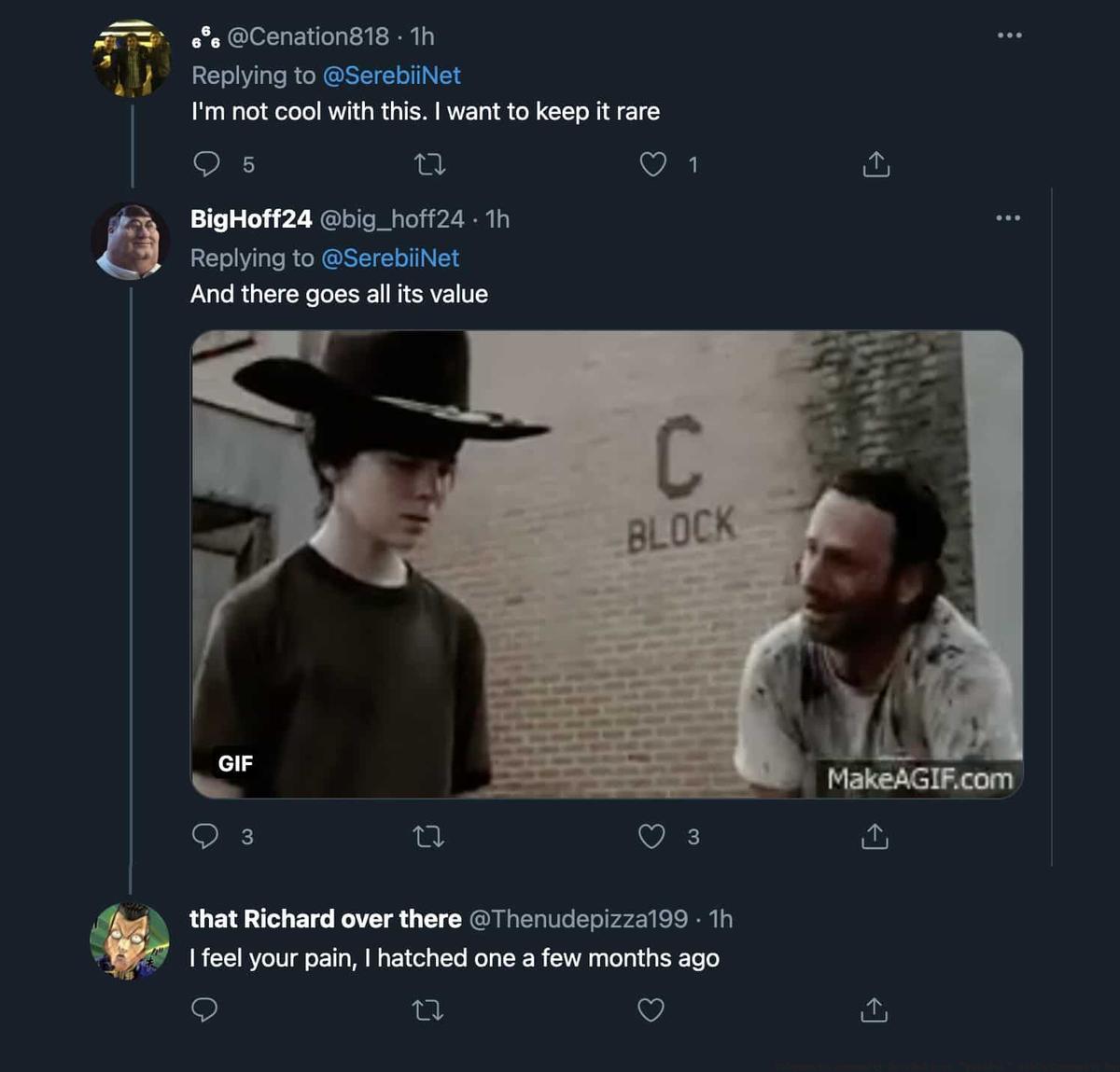Like the "I'm not cool with this" tweet
1120x1072 pixels.
[x=652, y=164]
